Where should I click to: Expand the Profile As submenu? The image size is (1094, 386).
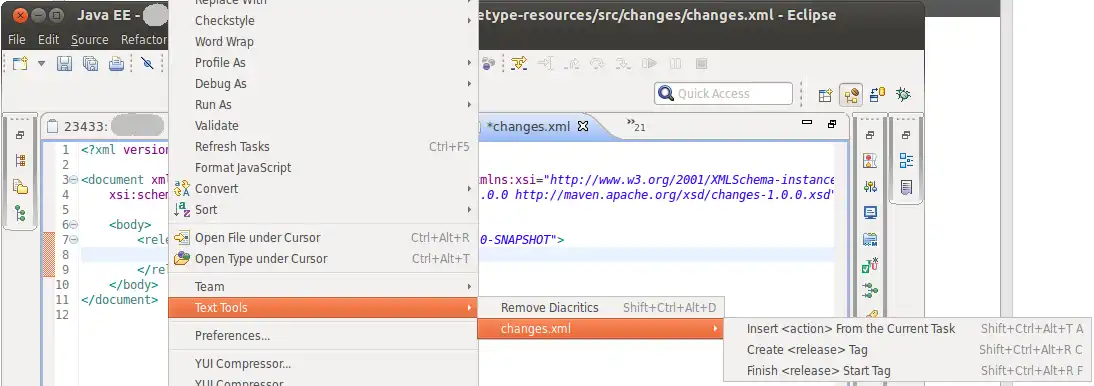click(323, 63)
